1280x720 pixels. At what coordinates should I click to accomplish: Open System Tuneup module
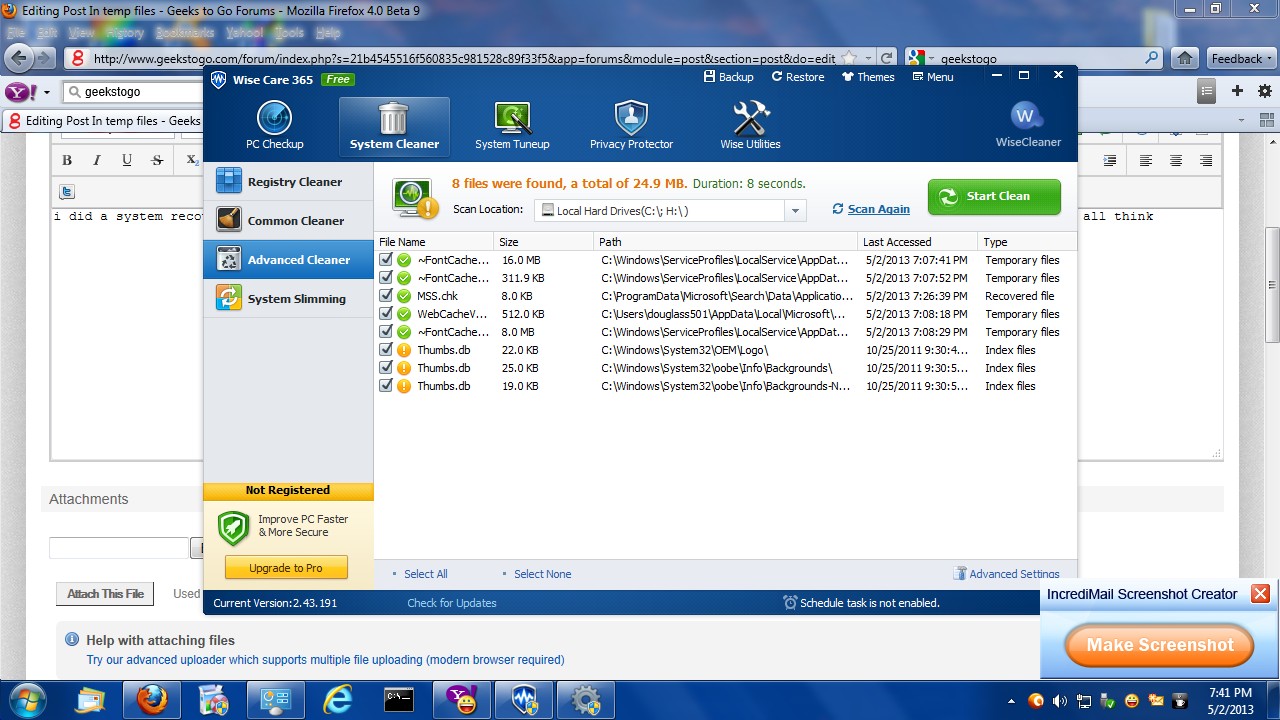pyautogui.click(x=512, y=126)
